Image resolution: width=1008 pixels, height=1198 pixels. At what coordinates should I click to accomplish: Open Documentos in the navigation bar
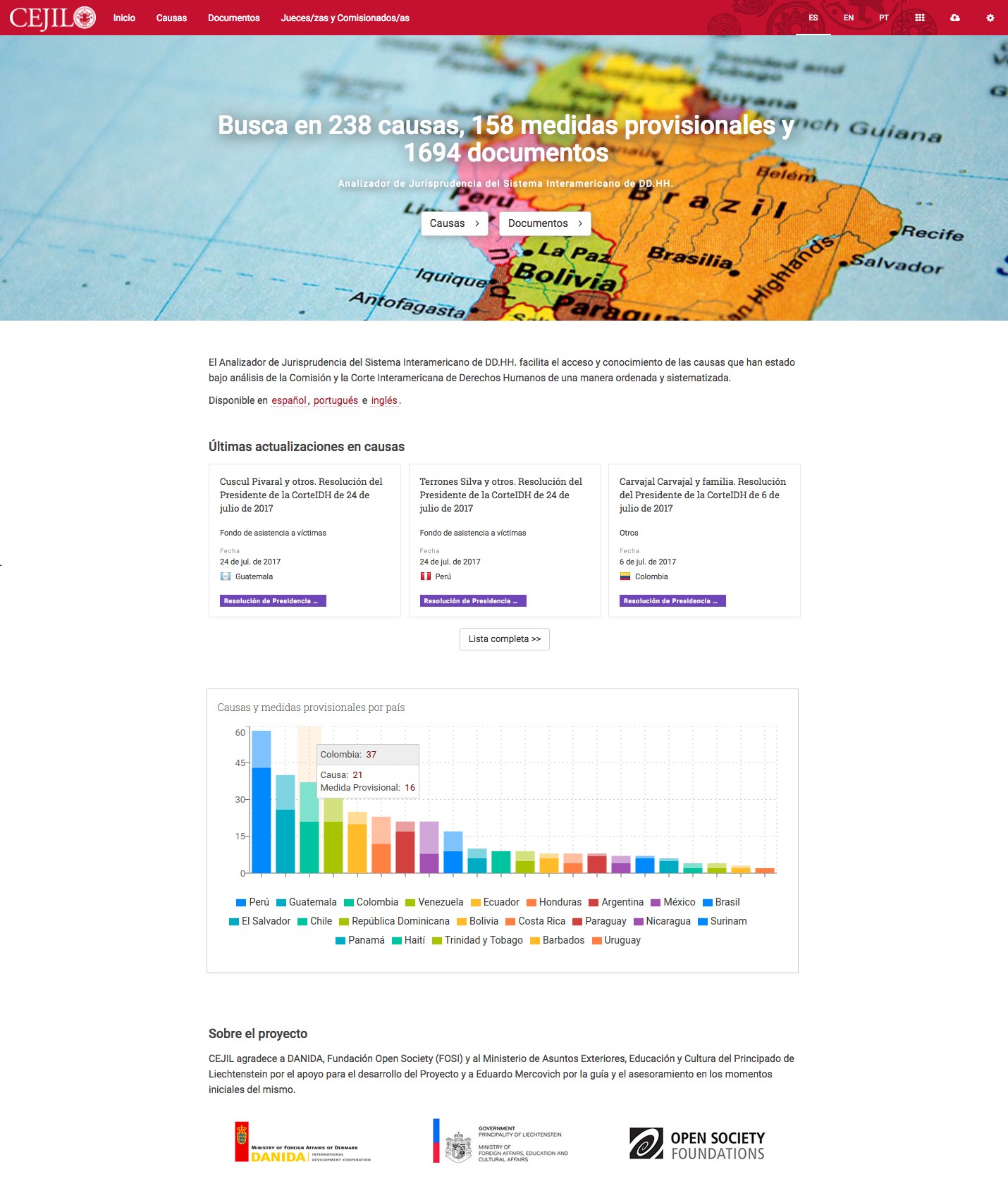point(234,18)
